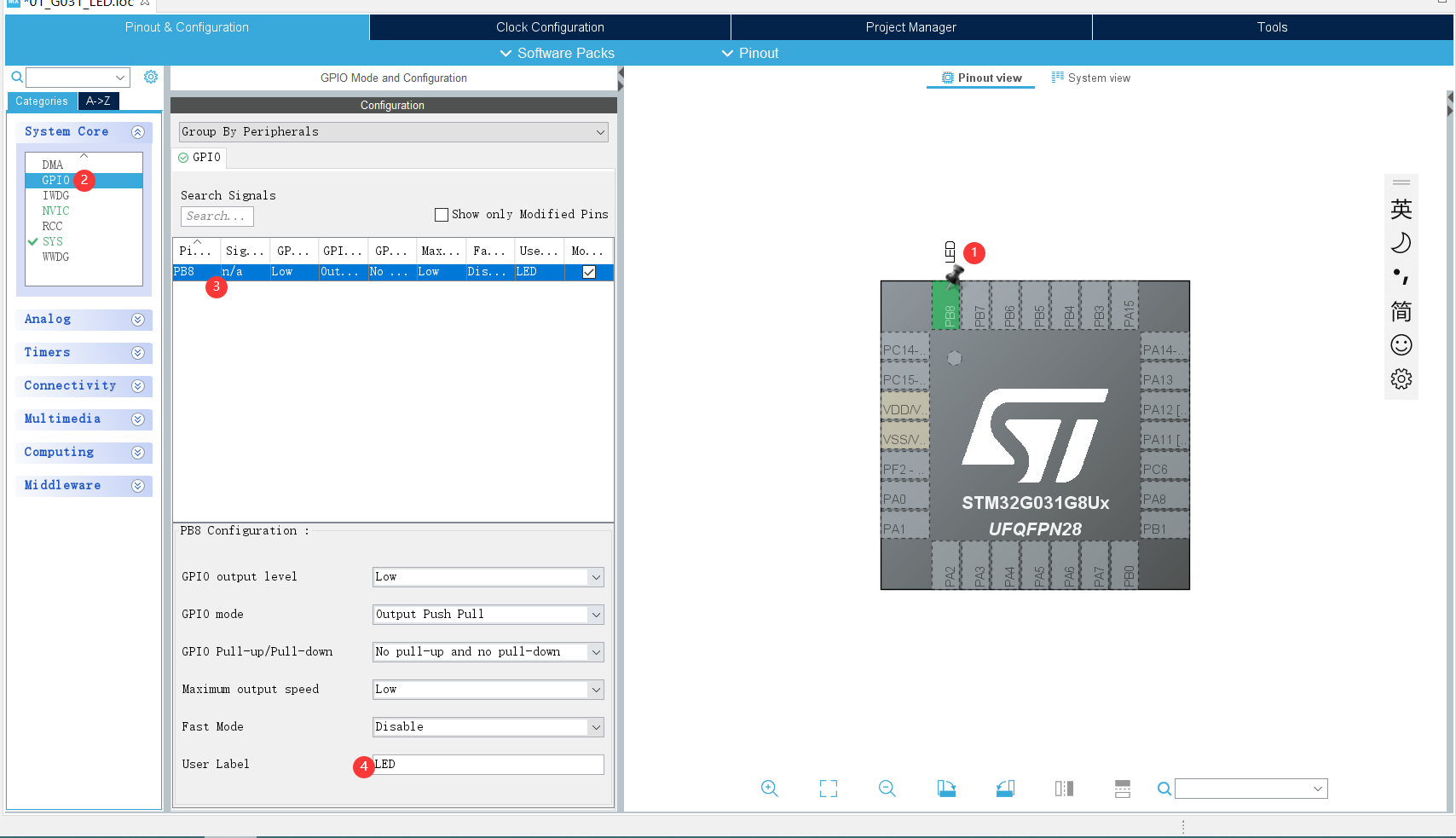The image size is (1456, 838).
Task: Switch to System view
Action: click(1090, 78)
